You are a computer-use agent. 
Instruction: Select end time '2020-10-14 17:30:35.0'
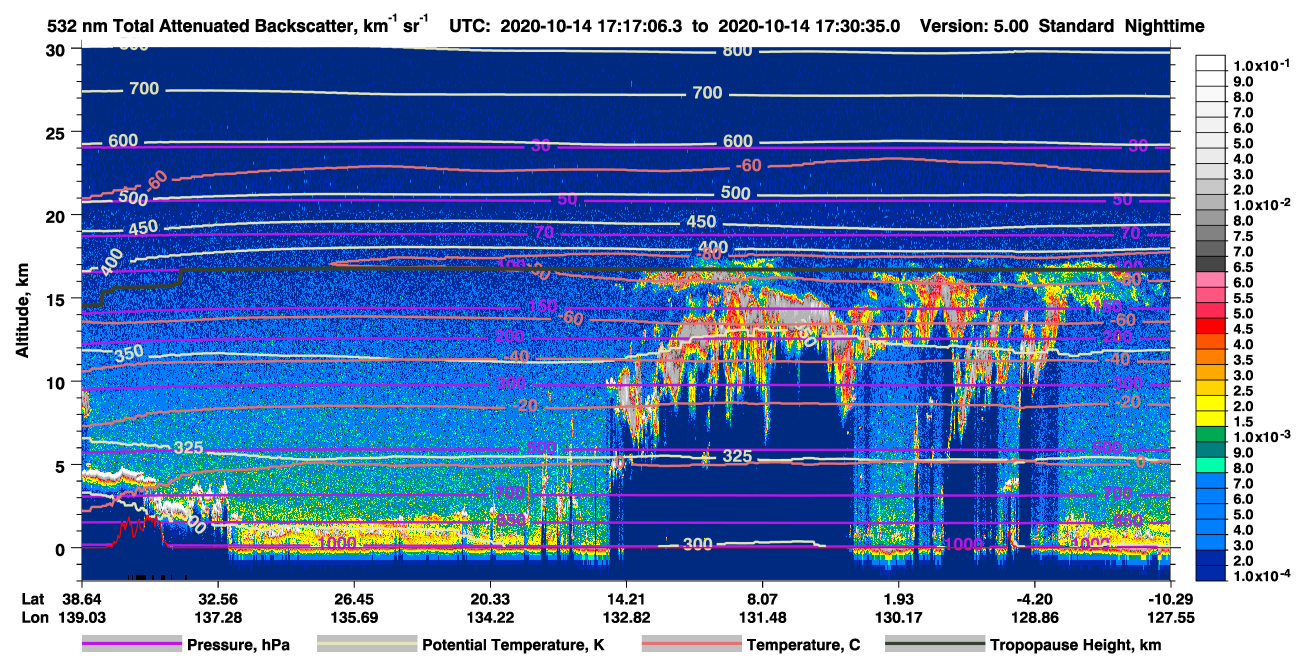(808, 25)
